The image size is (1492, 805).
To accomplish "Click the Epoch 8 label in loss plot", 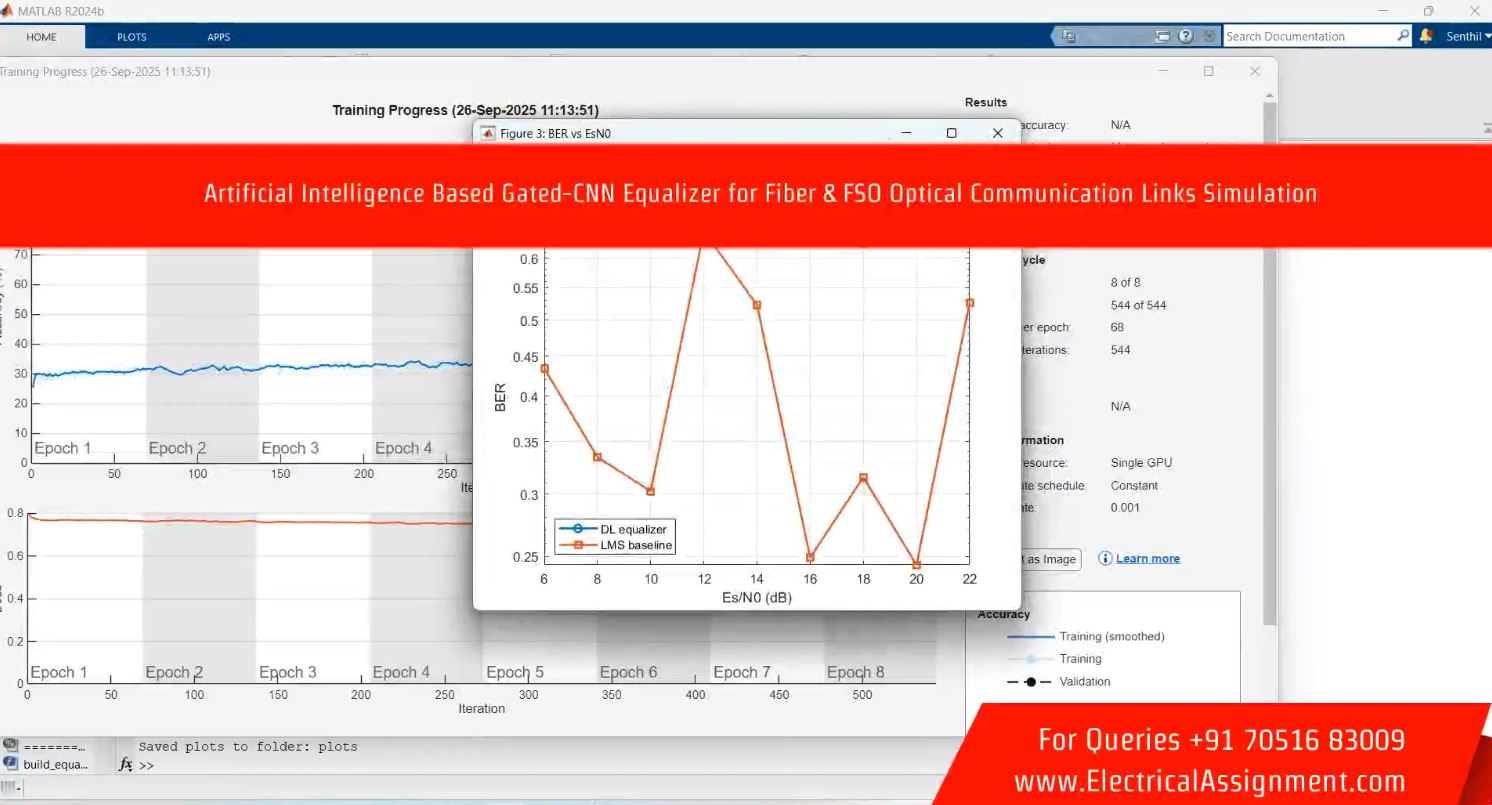I will point(855,672).
